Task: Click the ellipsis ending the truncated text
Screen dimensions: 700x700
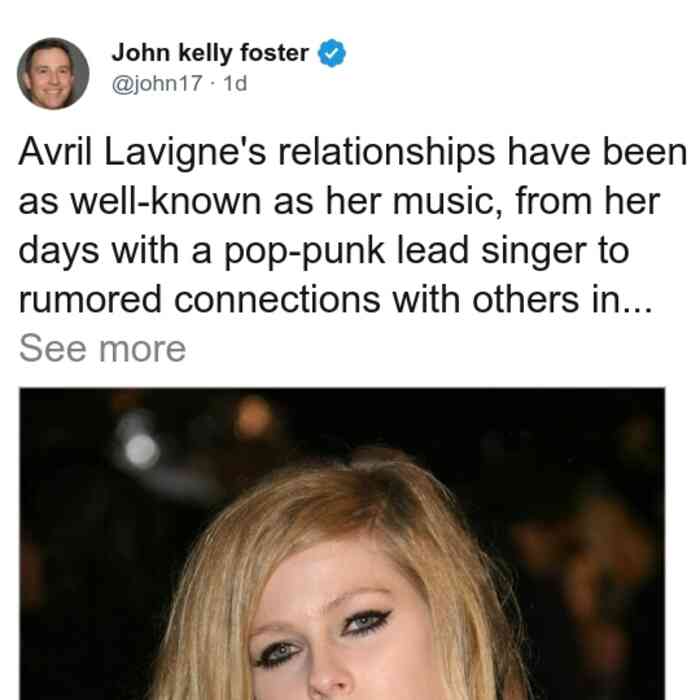Action: (x=638, y=309)
